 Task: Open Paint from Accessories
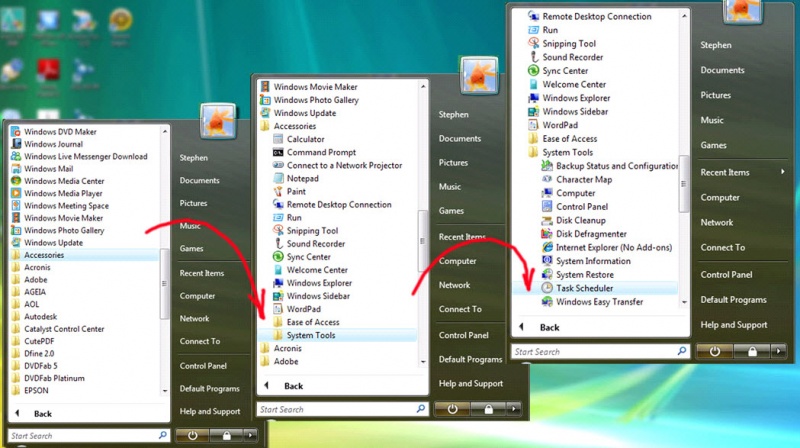click(x=296, y=192)
